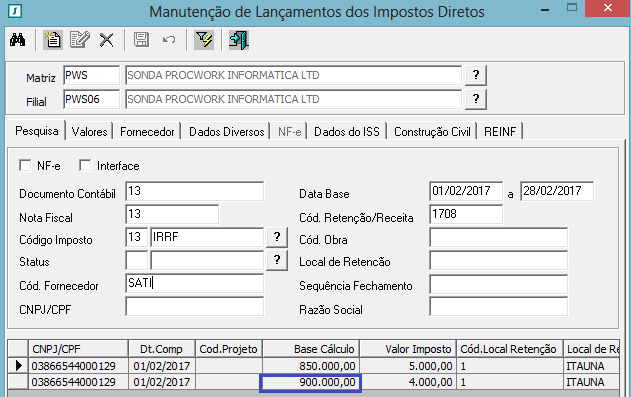Click the Sequência Fechamento input field

point(499,284)
